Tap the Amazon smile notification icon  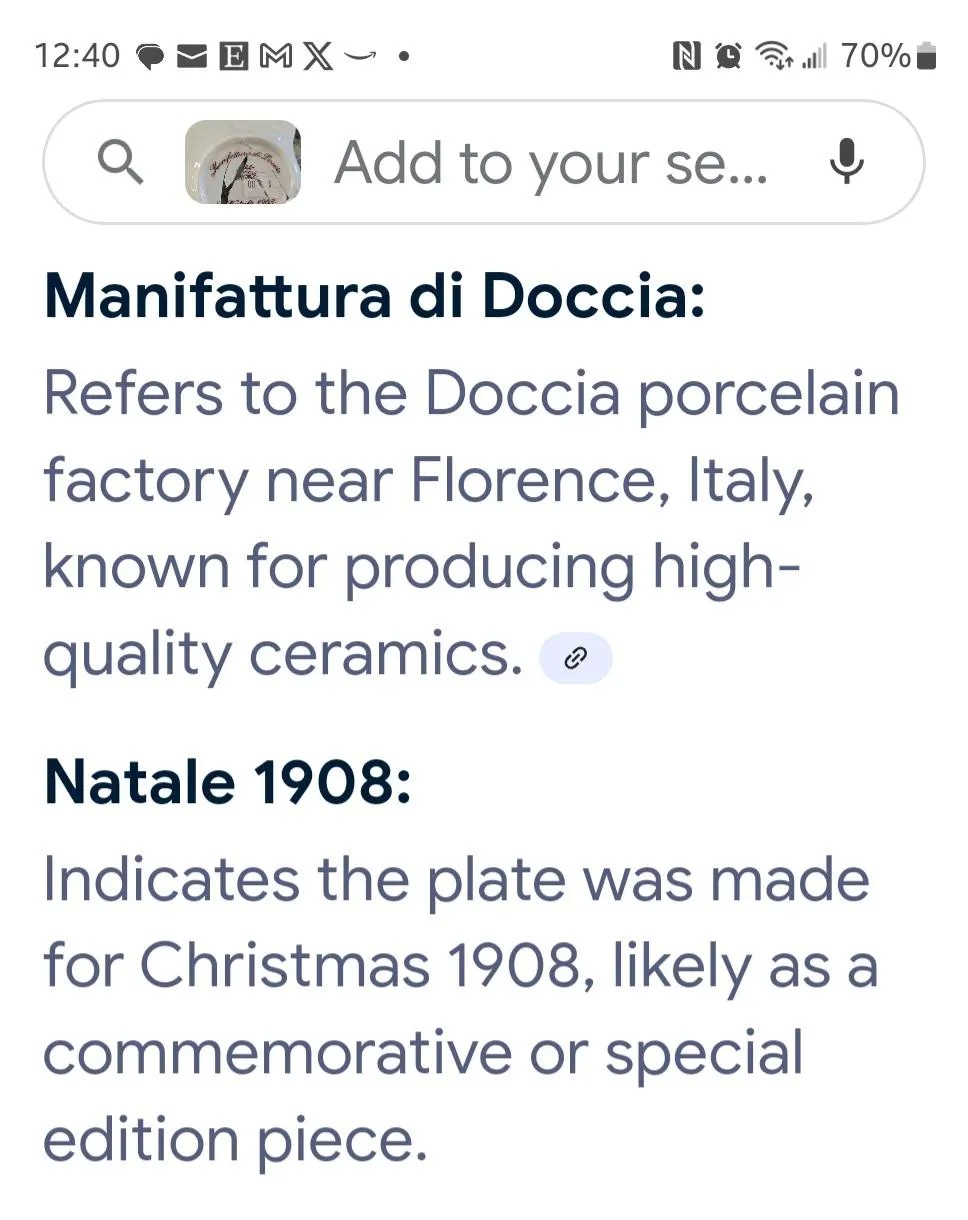point(360,56)
